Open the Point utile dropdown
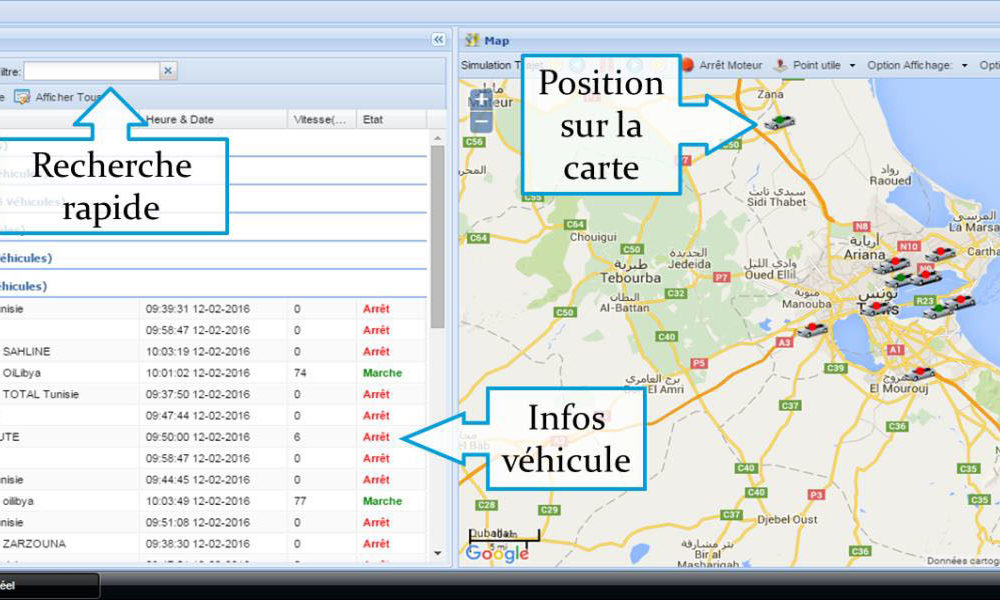The image size is (1000, 600). (x=852, y=65)
